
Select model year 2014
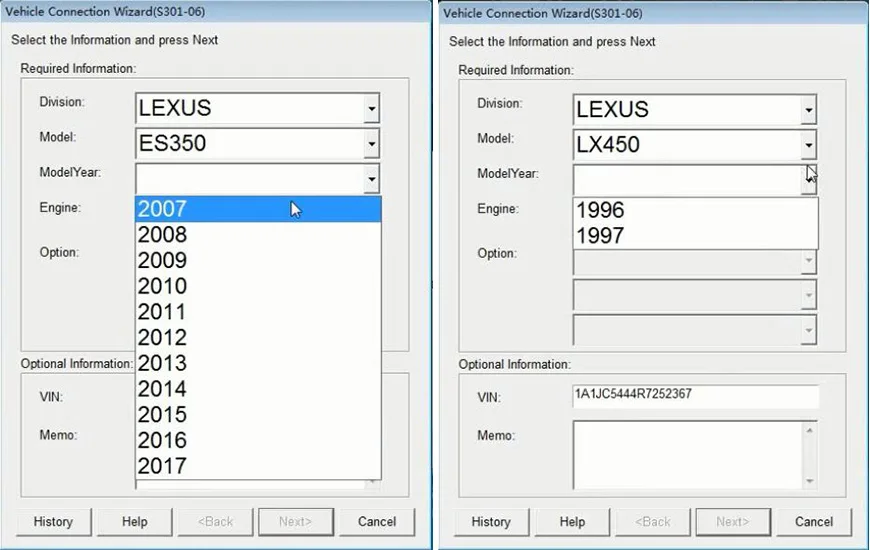[x=258, y=389]
